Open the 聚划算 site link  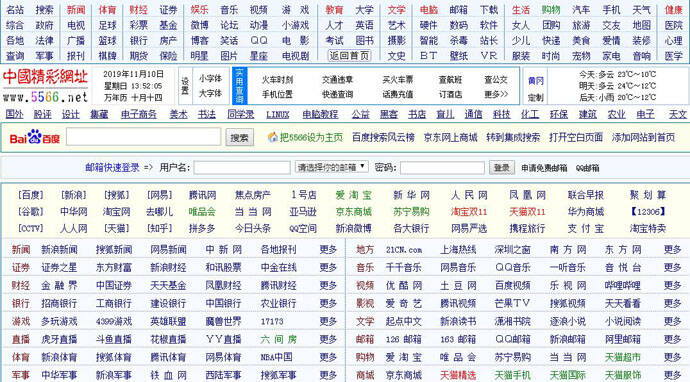pos(647,195)
